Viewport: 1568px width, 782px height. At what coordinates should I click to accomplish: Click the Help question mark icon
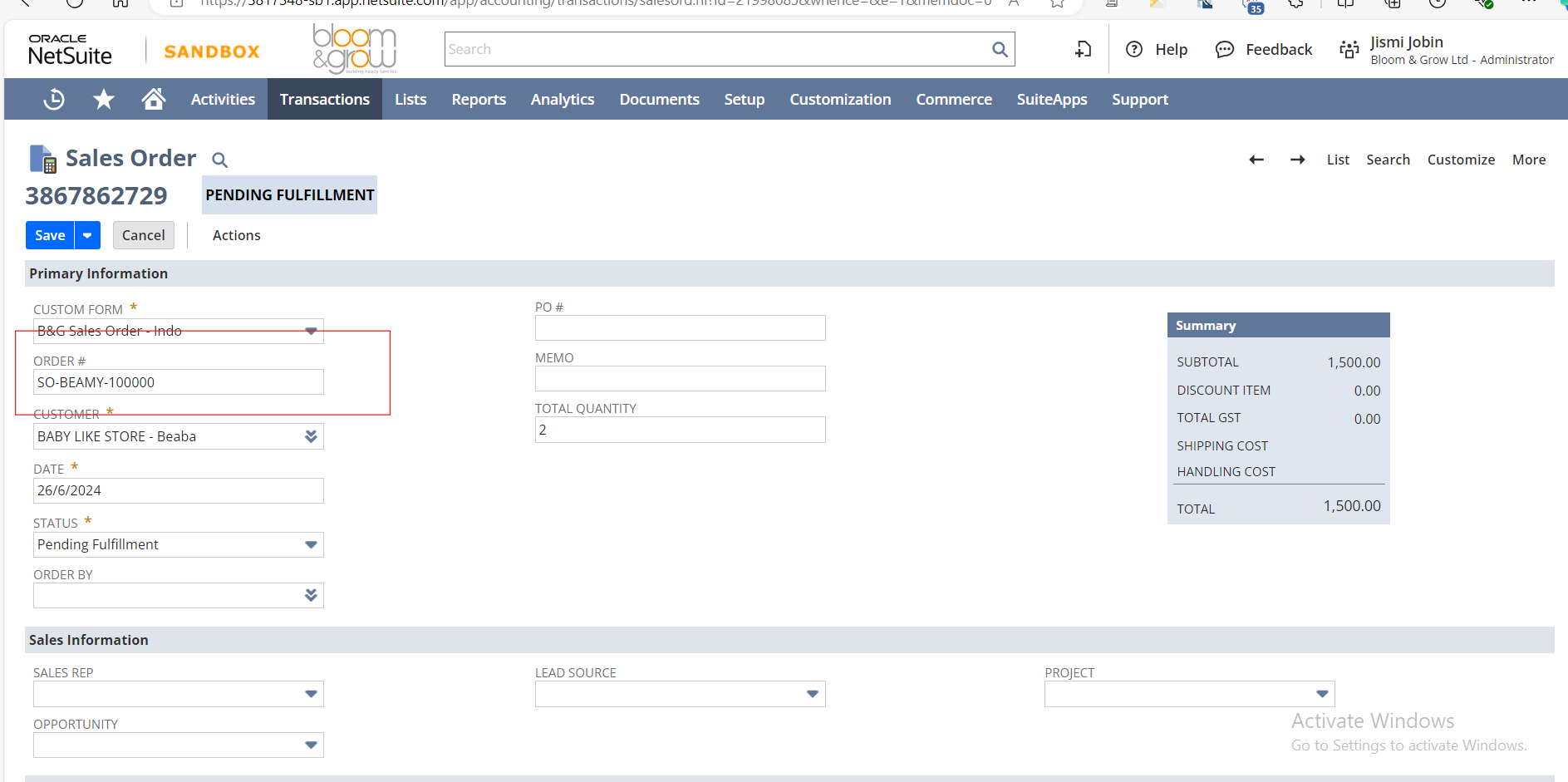pos(1133,49)
